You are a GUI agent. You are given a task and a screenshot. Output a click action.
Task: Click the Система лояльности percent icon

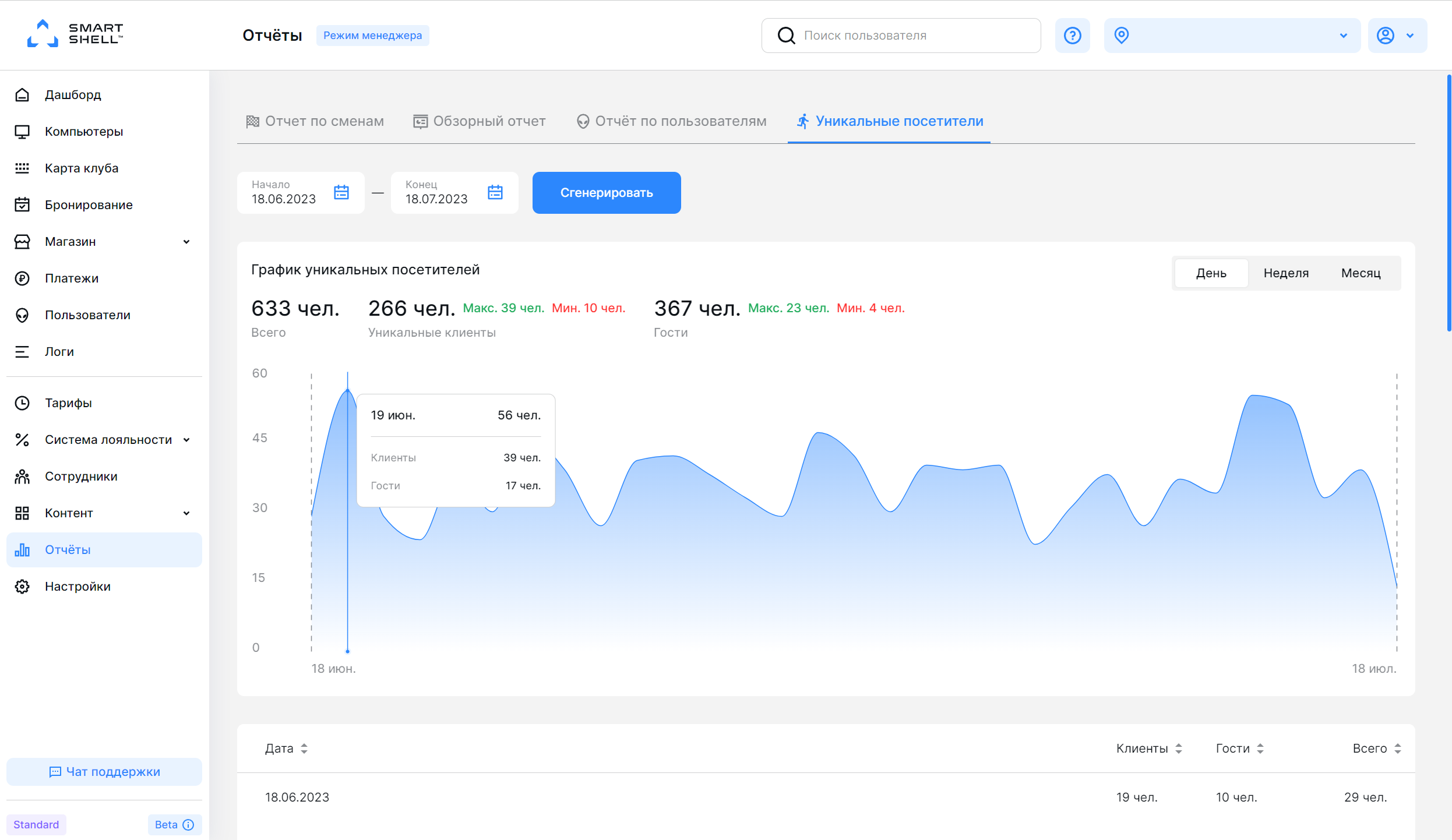point(22,440)
